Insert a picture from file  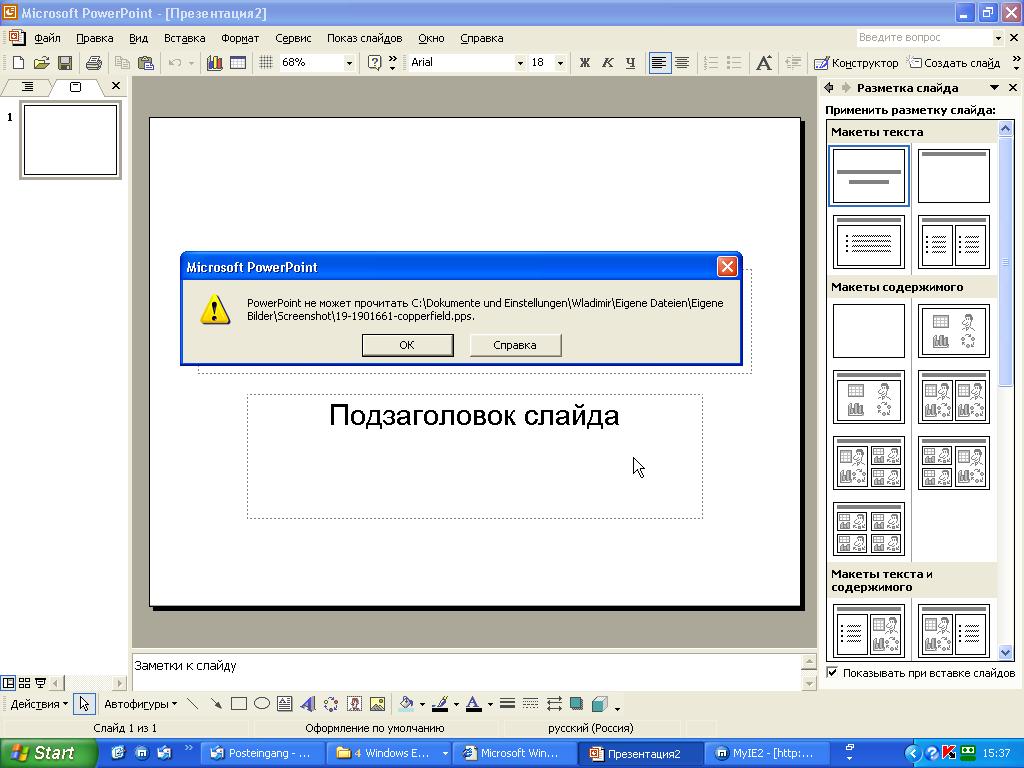tap(377, 703)
